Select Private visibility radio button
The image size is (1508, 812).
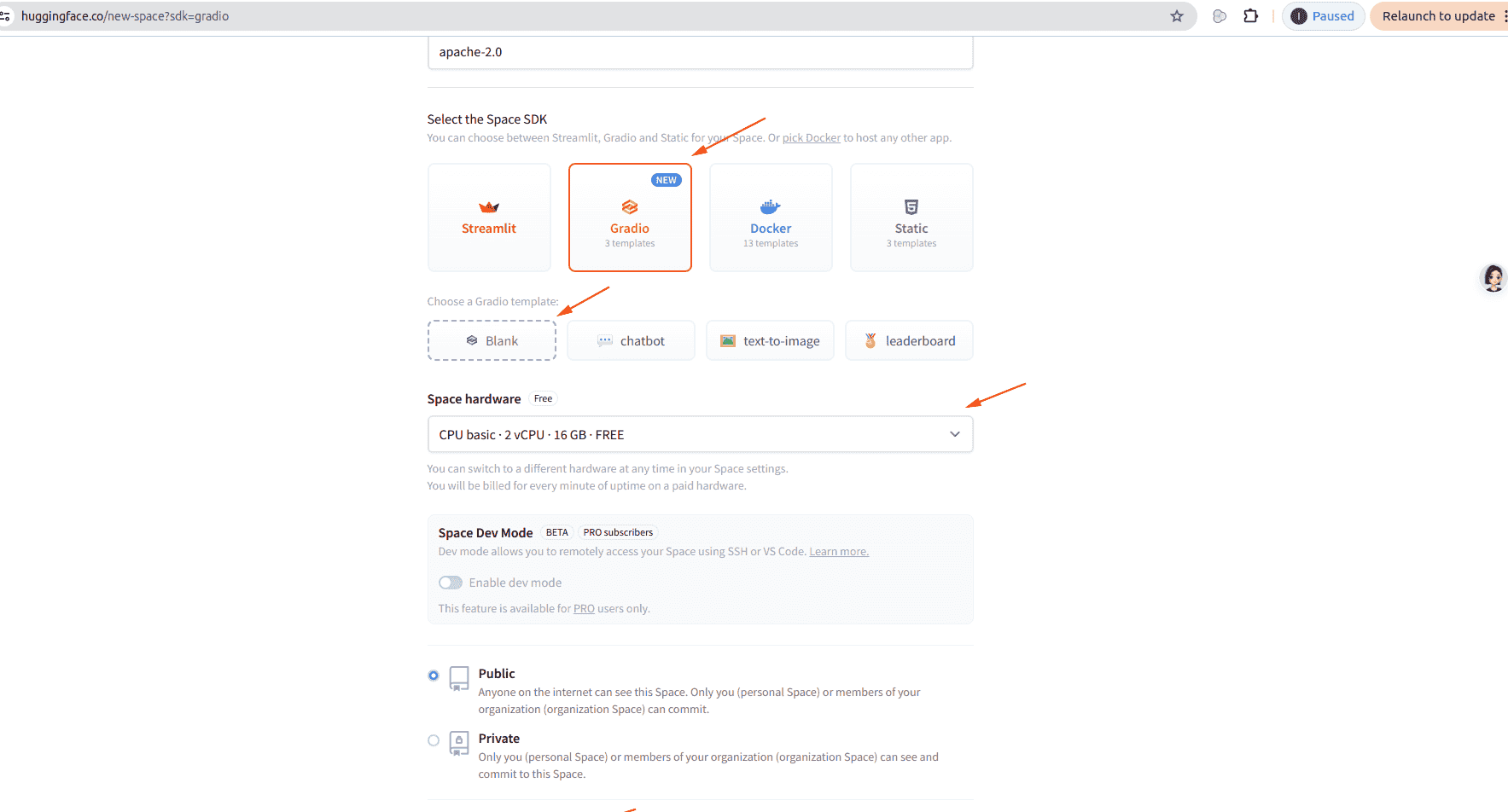pyautogui.click(x=434, y=740)
